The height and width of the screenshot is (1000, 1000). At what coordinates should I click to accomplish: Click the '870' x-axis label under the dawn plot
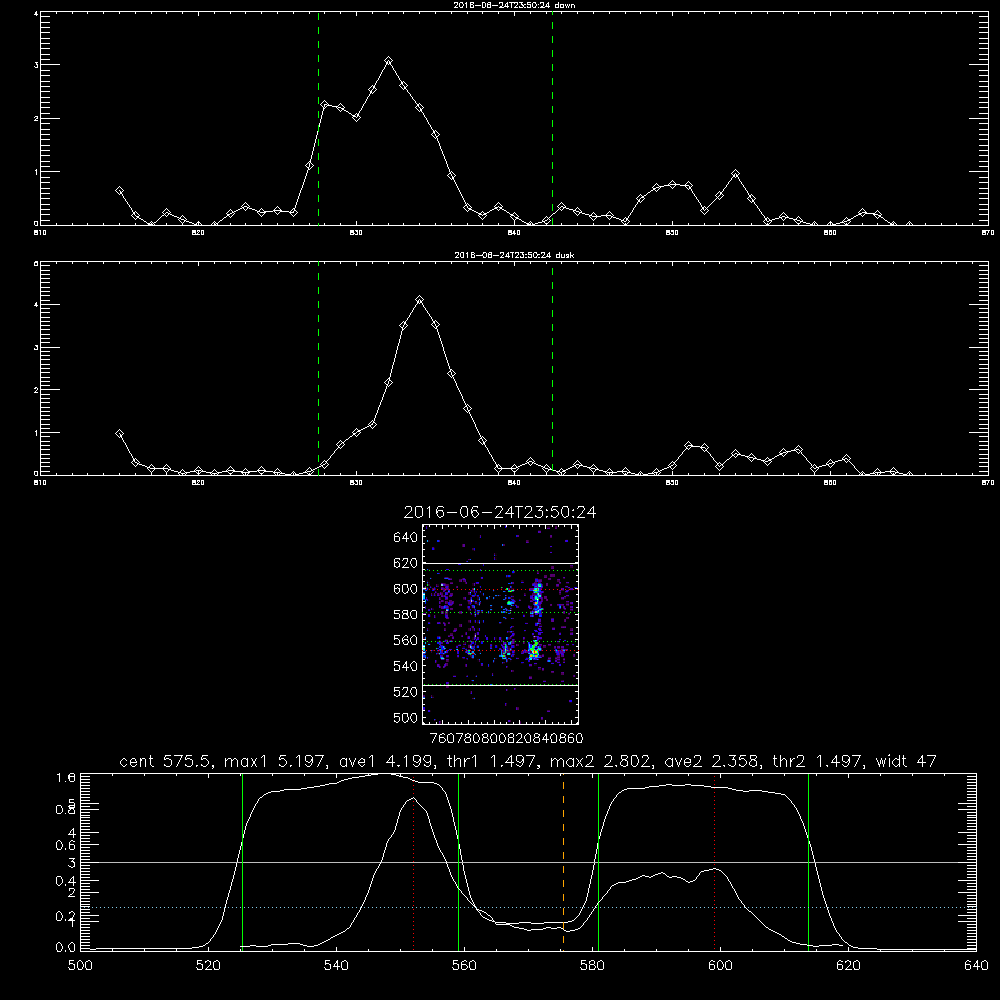click(987, 233)
